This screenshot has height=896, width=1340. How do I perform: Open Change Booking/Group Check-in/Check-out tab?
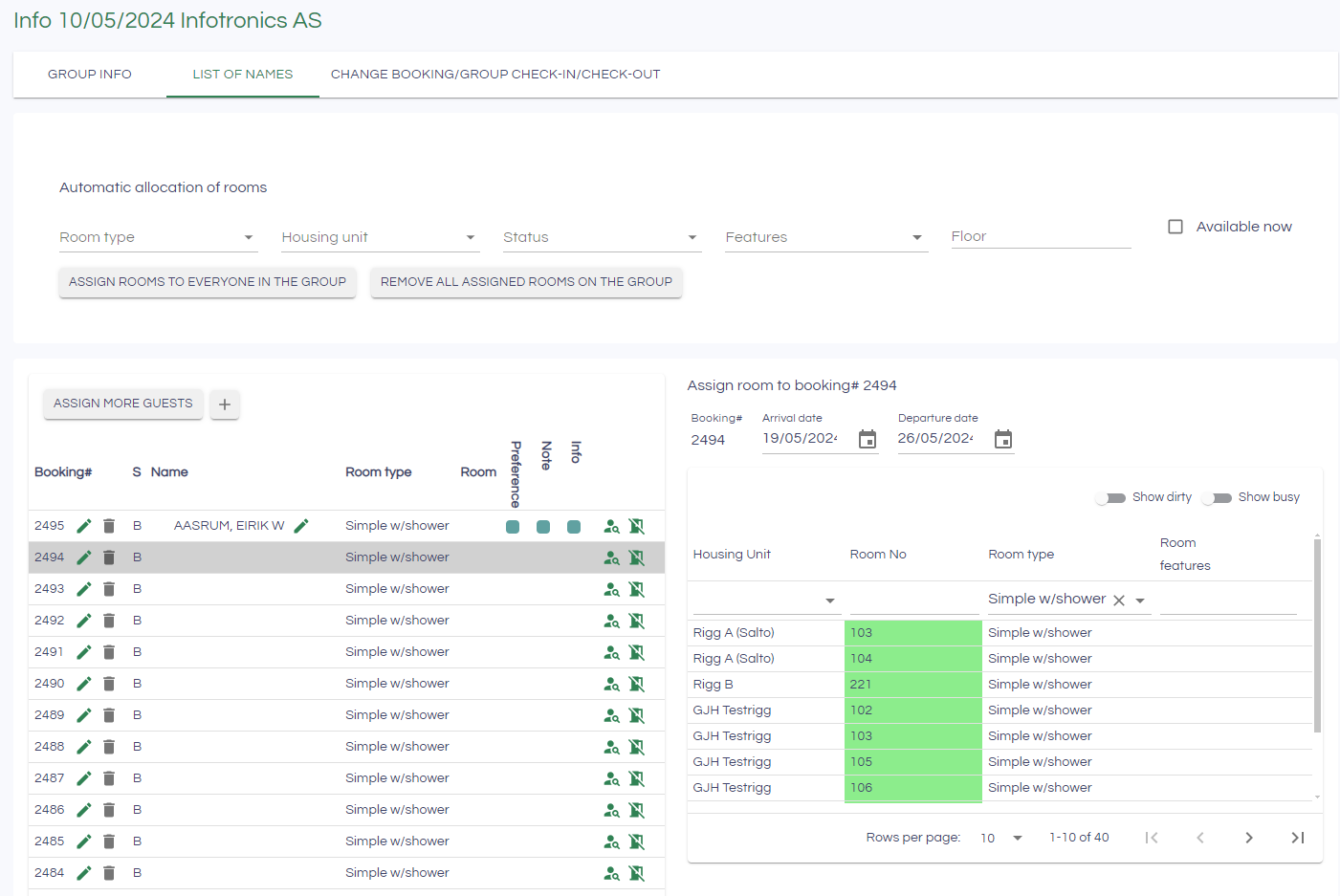tap(495, 75)
